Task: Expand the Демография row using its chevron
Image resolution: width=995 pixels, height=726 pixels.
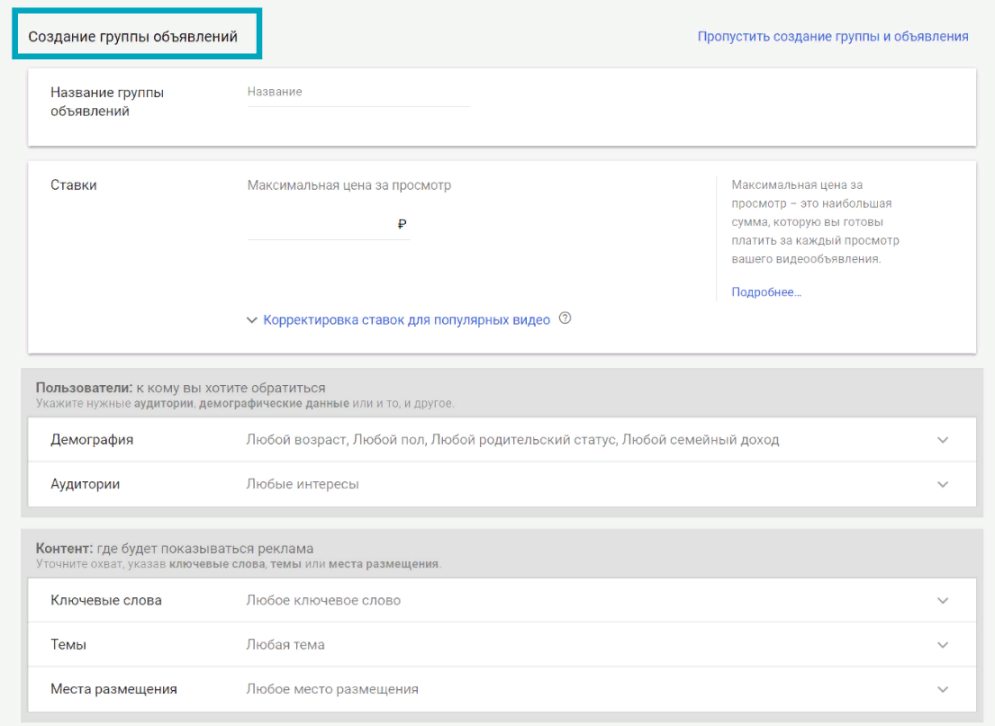Action: coord(942,440)
